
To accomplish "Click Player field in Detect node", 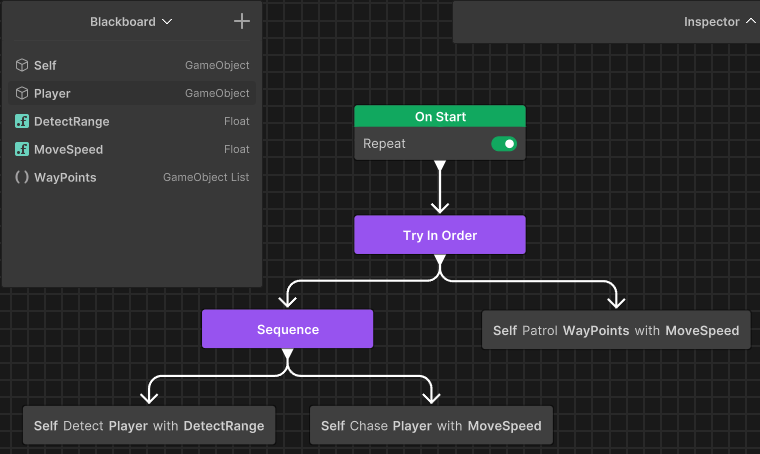I will click(128, 426).
